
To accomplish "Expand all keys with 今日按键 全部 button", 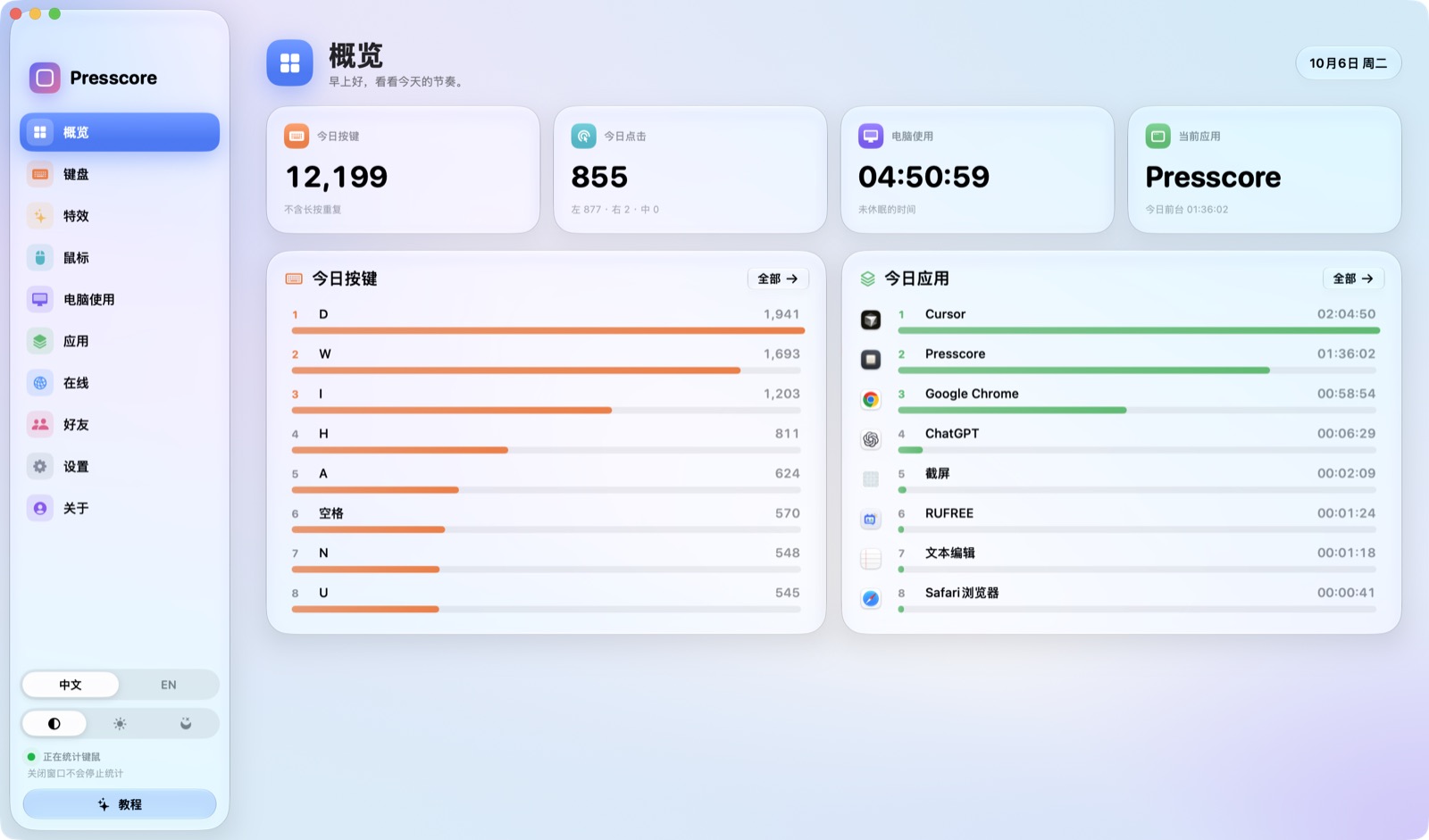I will point(778,279).
